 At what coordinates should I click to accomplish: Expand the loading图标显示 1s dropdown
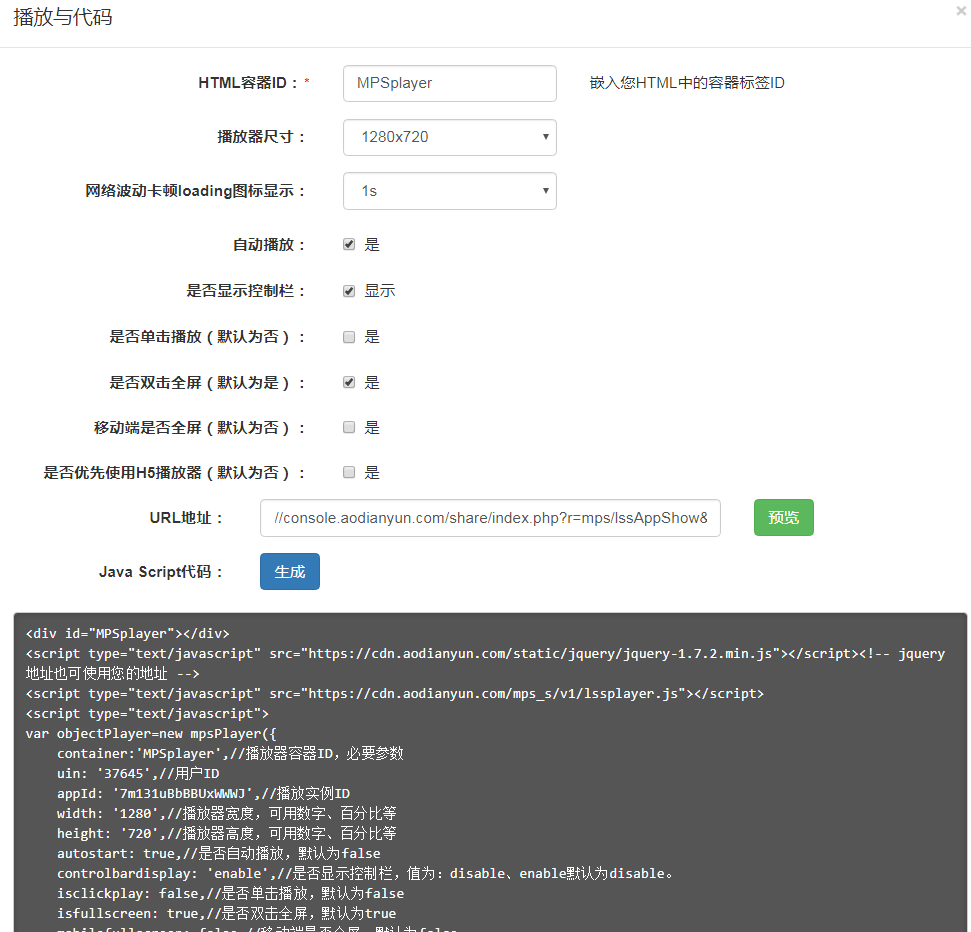coord(450,191)
